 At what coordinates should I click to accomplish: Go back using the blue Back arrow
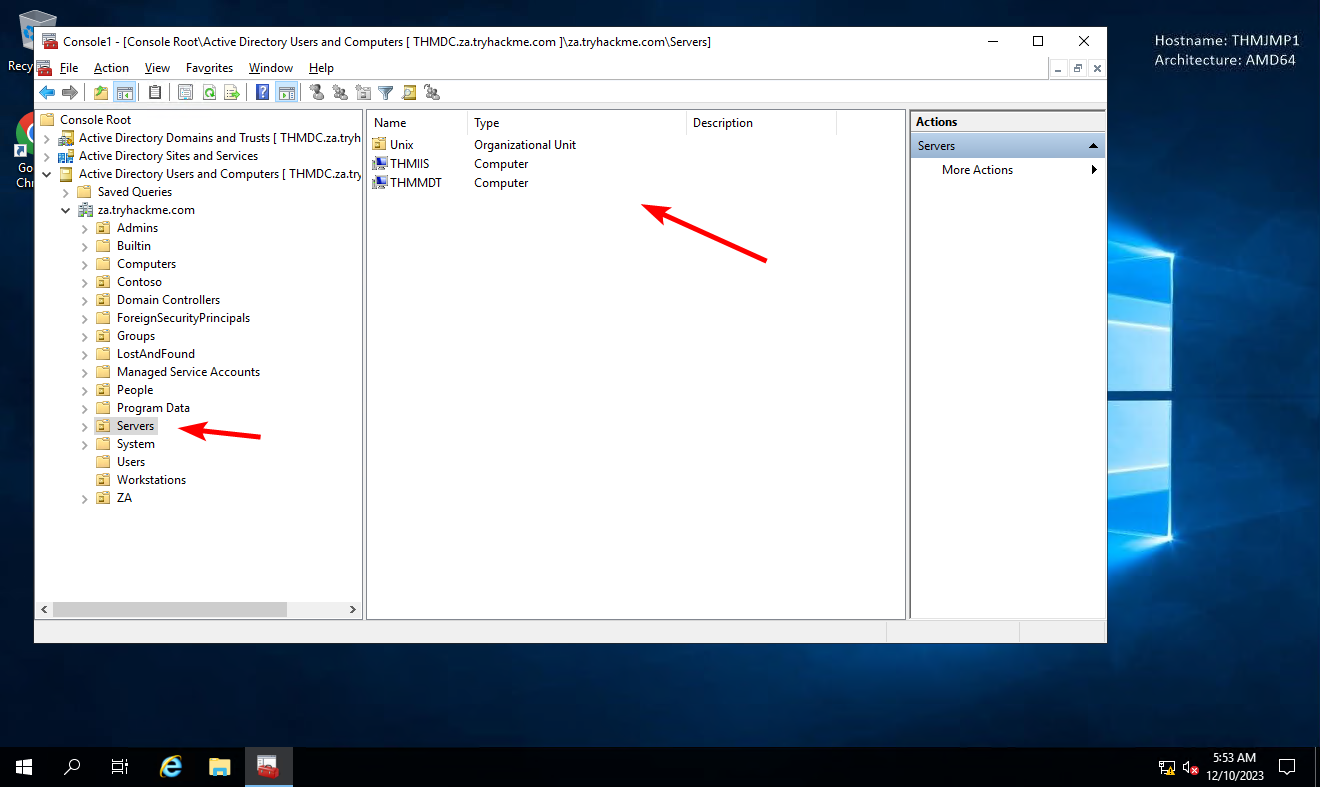[46, 93]
